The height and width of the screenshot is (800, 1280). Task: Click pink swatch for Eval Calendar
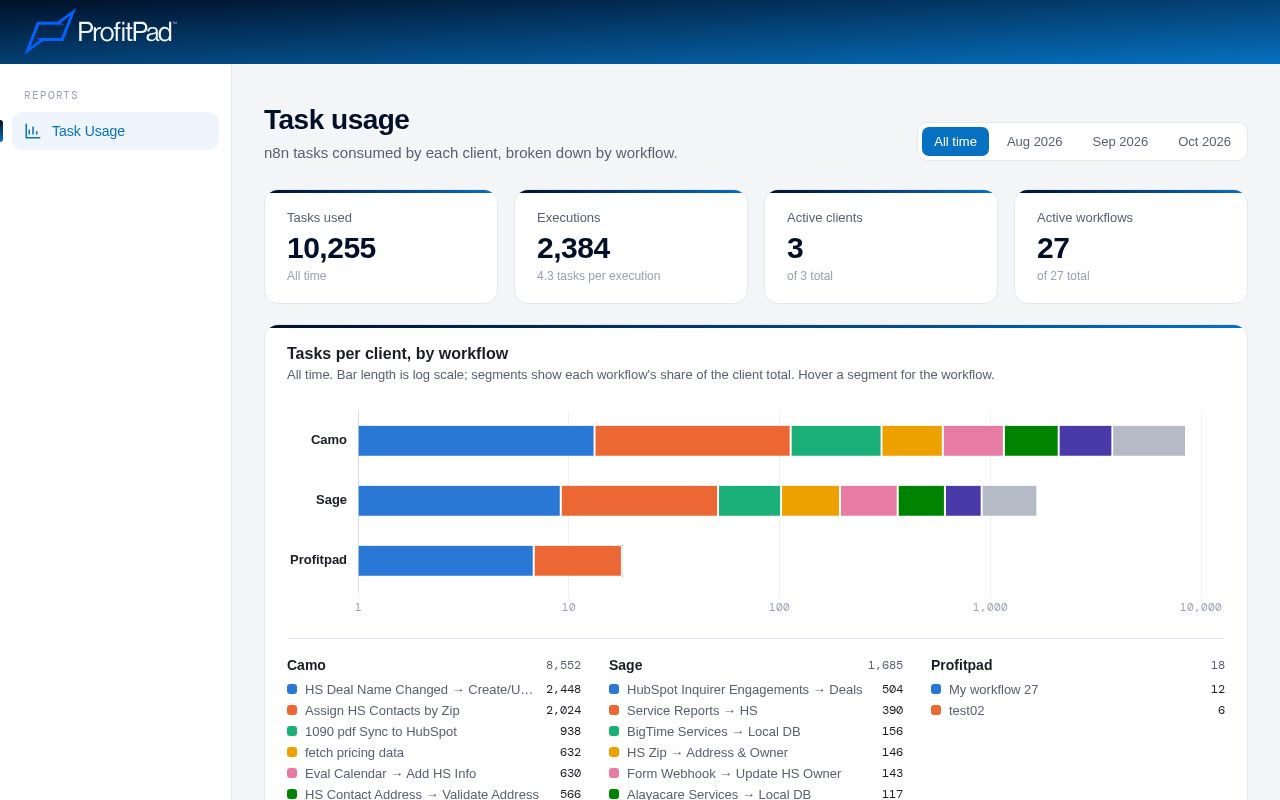point(292,773)
